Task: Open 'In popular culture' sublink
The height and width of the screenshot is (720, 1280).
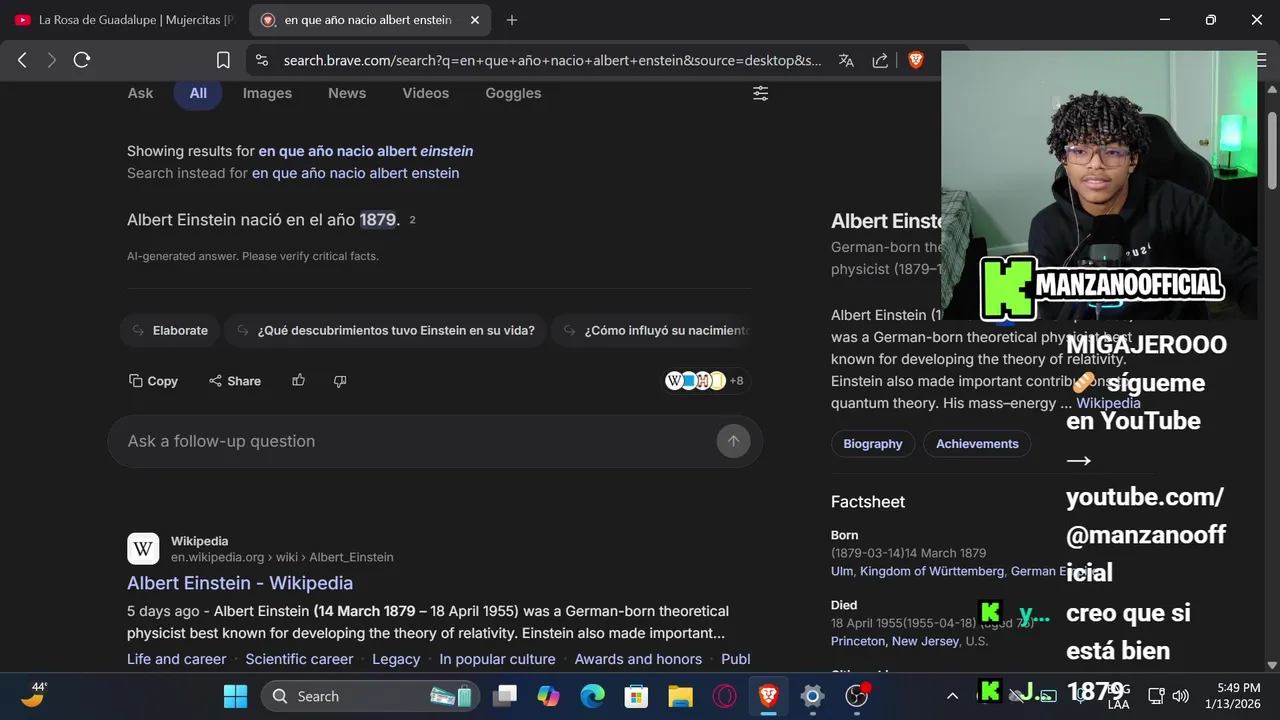Action: [497, 659]
